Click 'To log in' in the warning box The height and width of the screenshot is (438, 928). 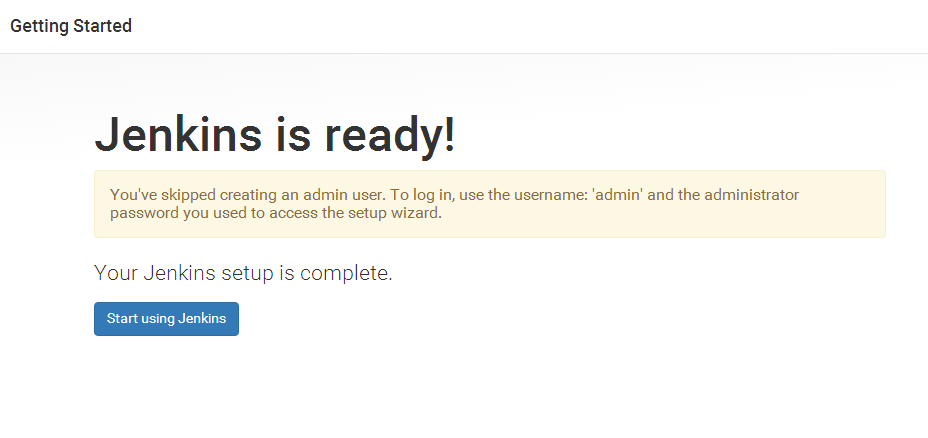[x=421, y=196]
